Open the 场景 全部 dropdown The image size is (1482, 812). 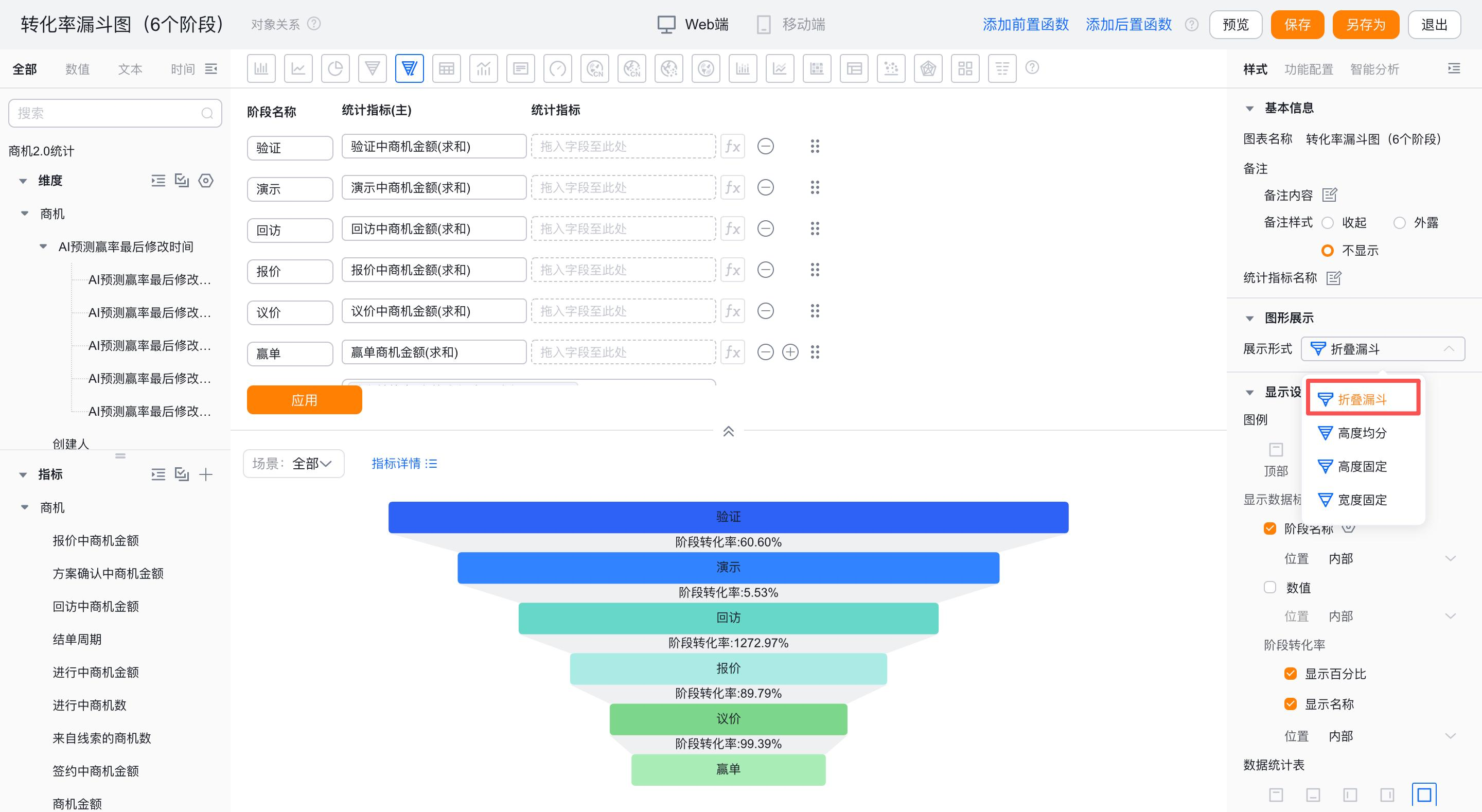(x=293, y=463)
